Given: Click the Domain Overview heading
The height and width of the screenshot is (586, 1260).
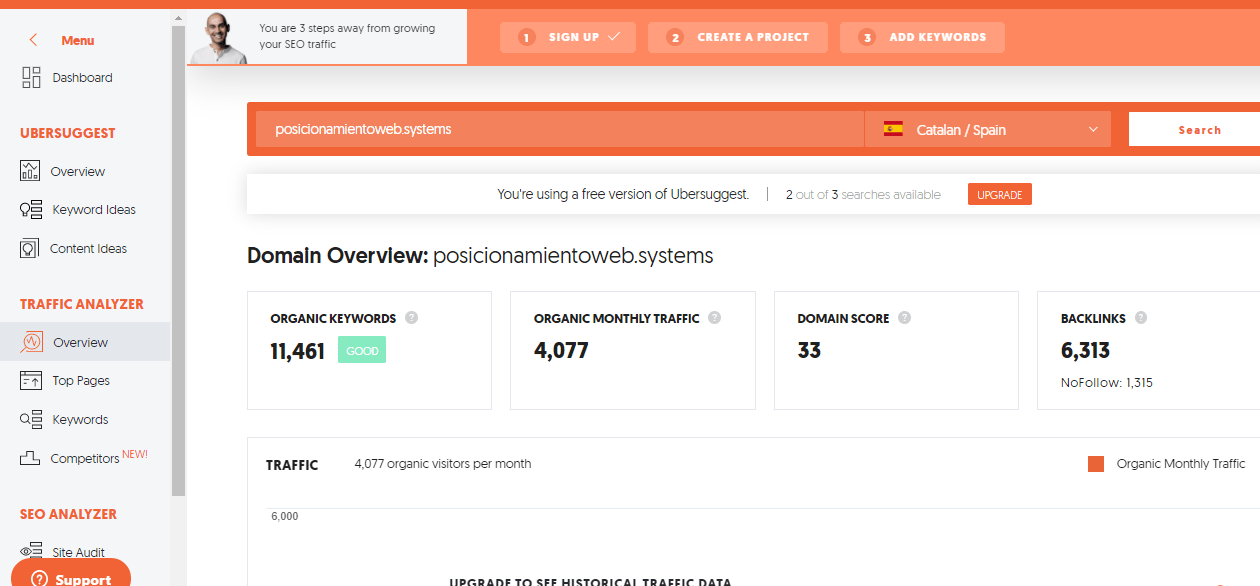Looking at the screenshot, I should pyautogui.click(x=480, y=256).
